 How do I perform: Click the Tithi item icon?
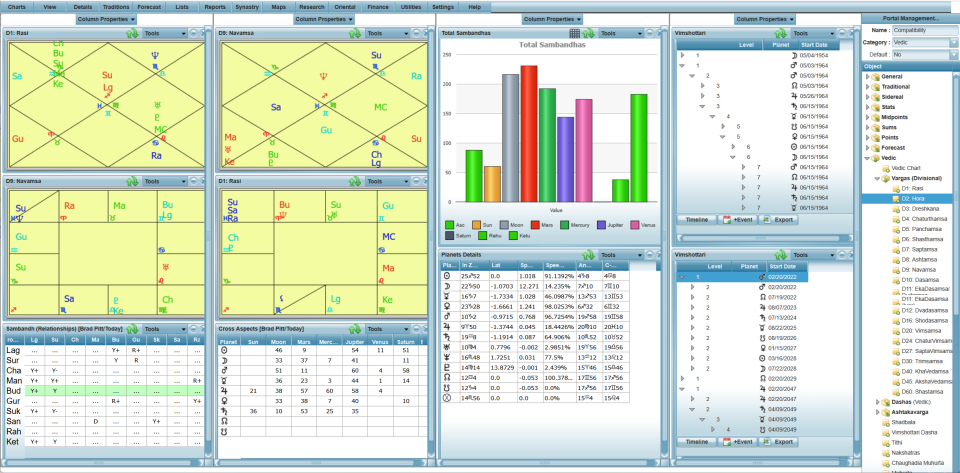tap(885, 442)
